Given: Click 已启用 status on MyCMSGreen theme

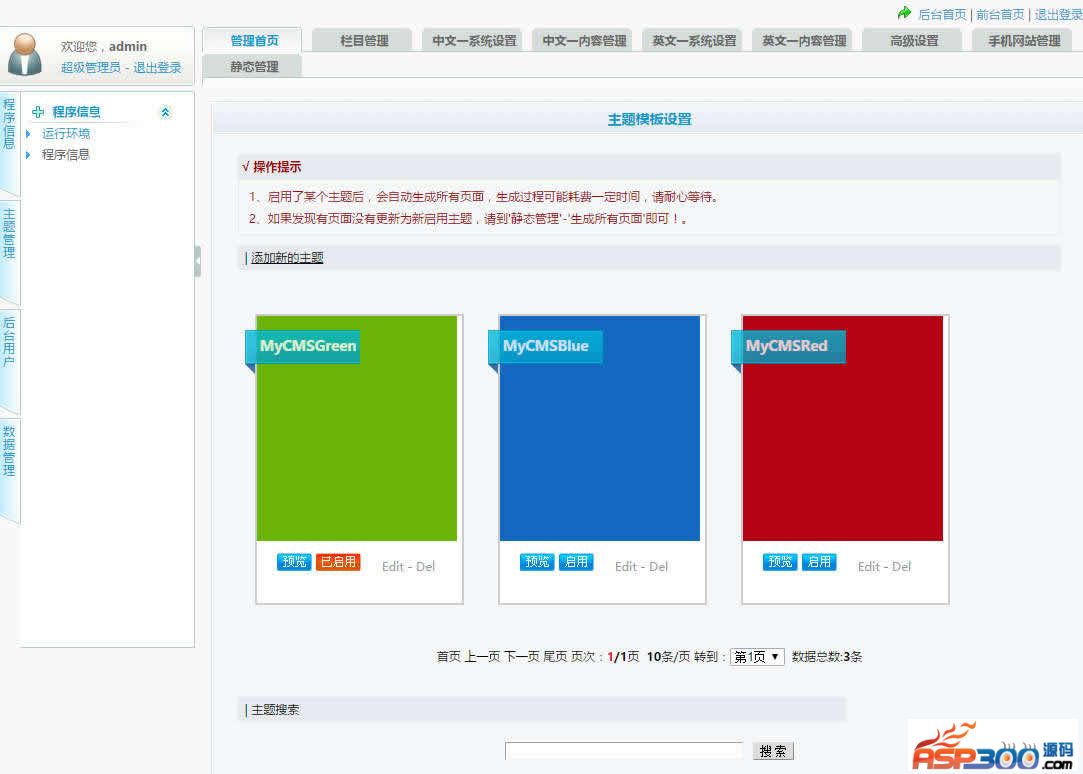Looking at the screenshot, I should point(338,562).
